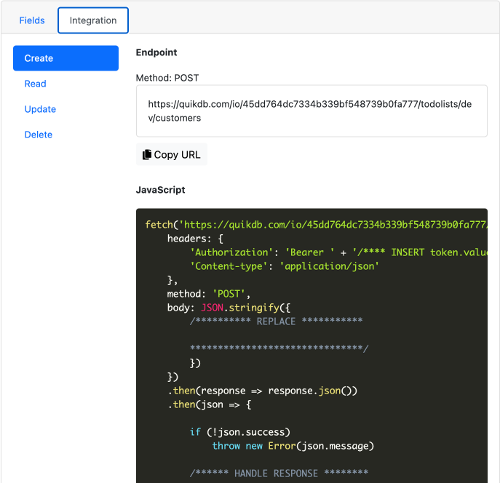Click the 'Method: POST' label
This screenshot has width=500, height=483.
point(167,78)
